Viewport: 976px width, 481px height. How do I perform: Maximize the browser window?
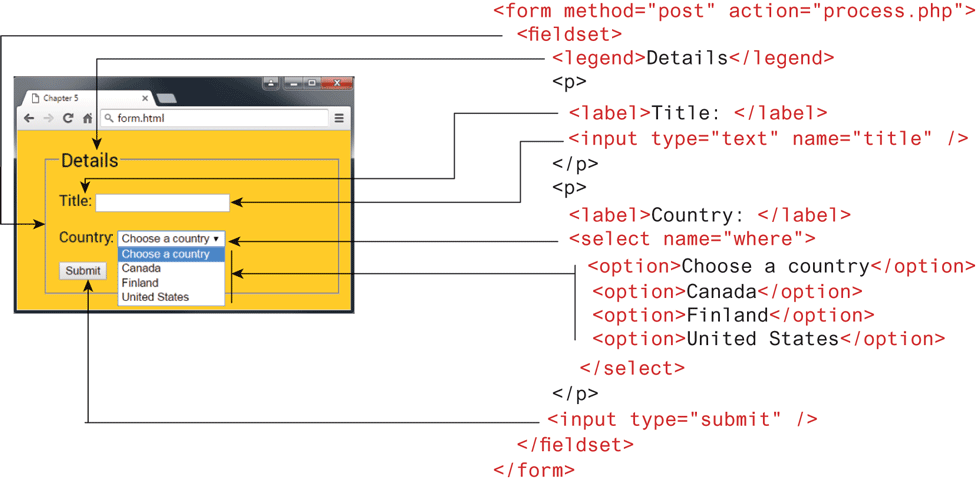coord(312,82)
